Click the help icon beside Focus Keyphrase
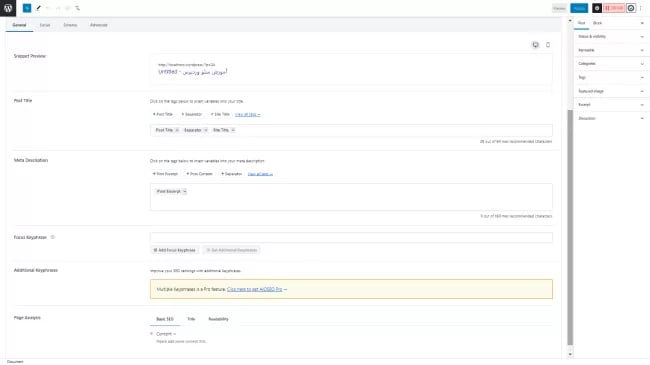This screenshot has width=650, height=365. (x=52, y=237)
